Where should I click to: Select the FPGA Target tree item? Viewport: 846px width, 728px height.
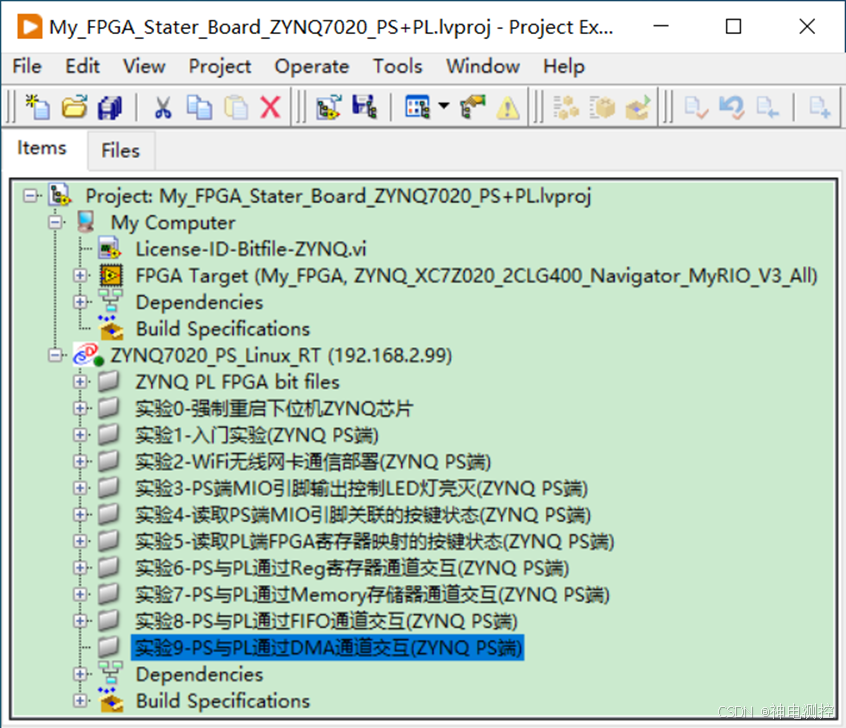476,276
